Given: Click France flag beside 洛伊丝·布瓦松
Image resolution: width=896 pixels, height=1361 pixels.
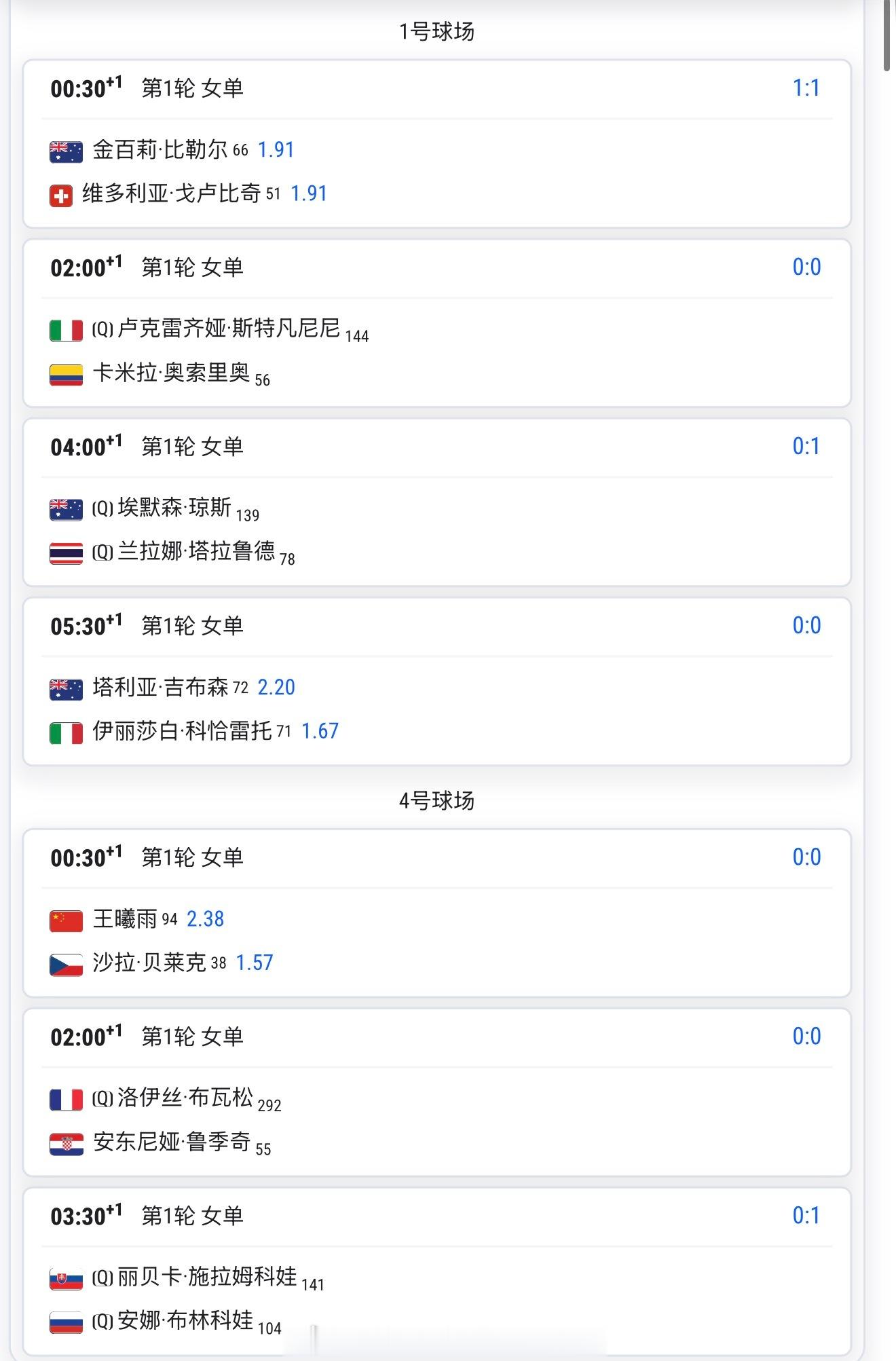Looking at the screenshot, I should [66, 1100].
